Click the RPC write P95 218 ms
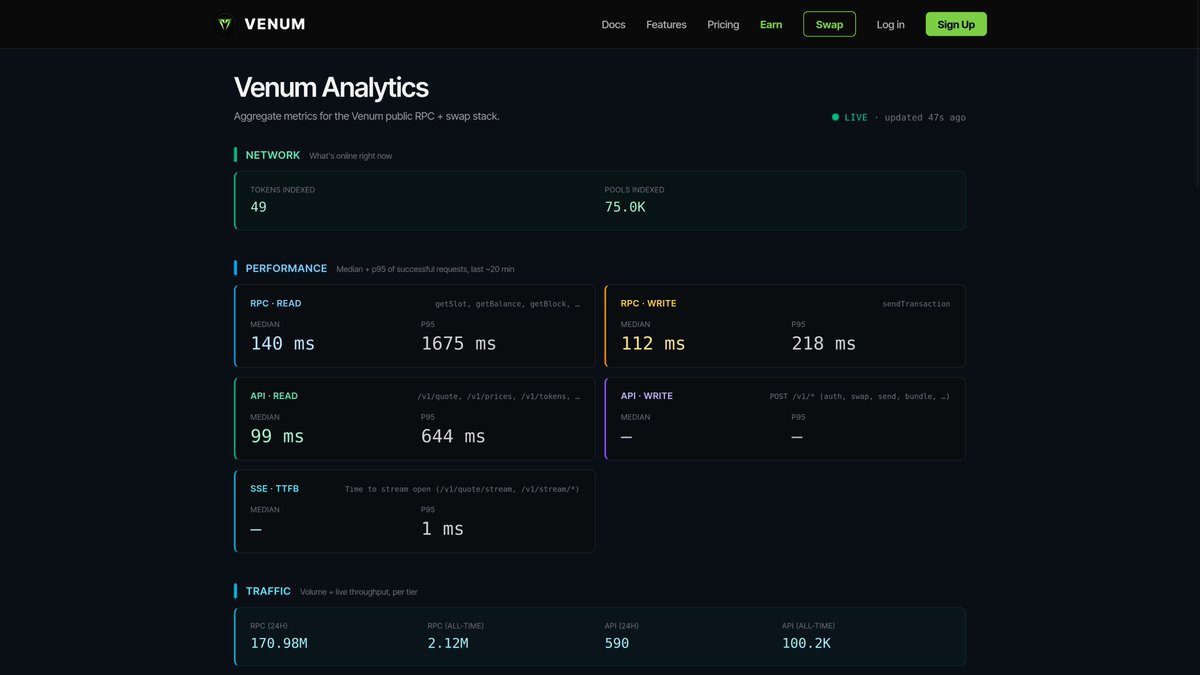 824,343
